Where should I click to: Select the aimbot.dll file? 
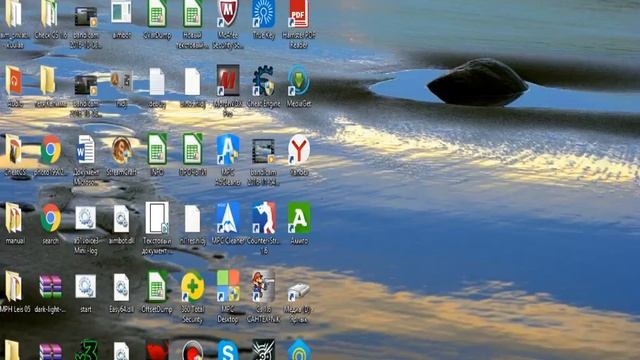(121, 219)
